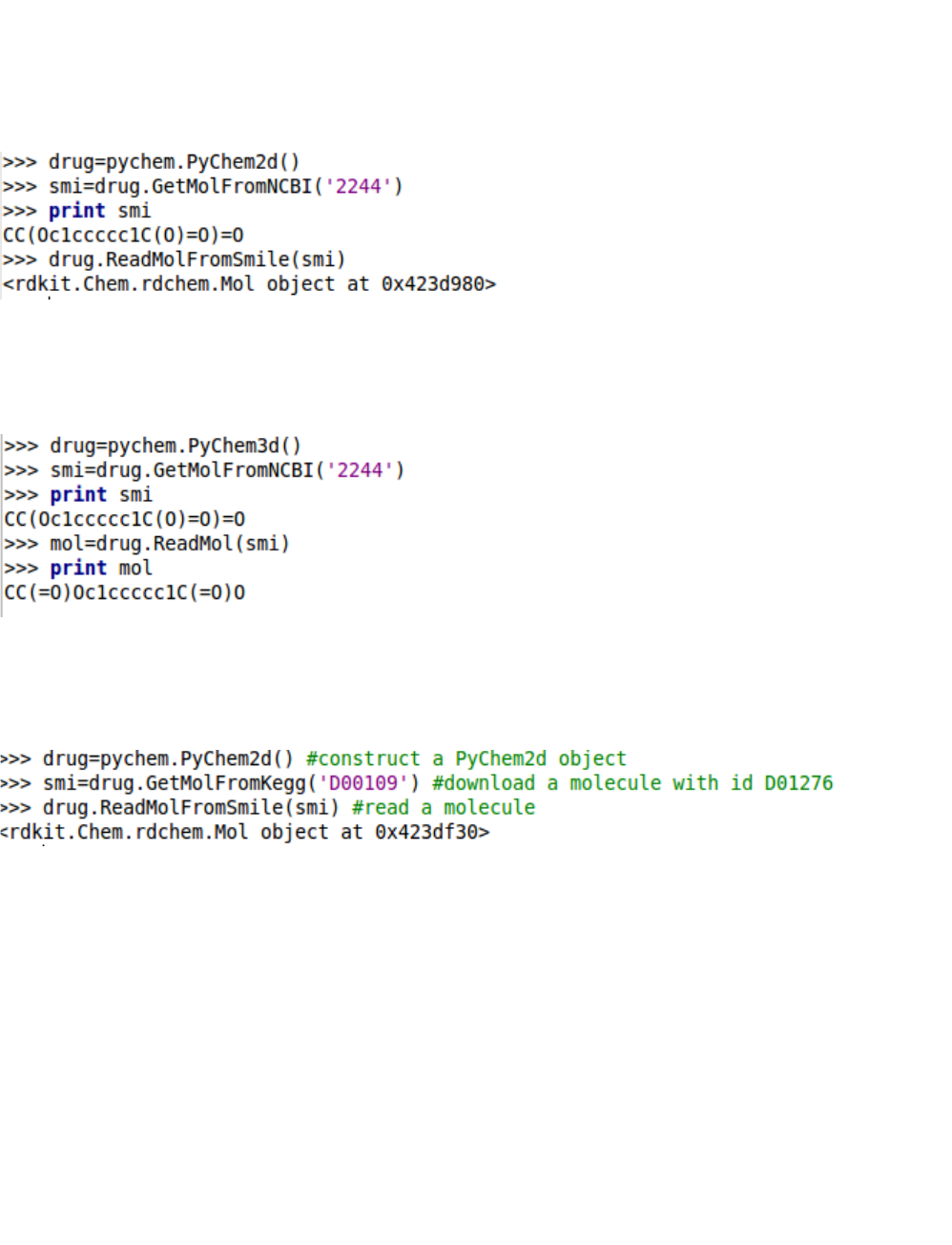This screenshot has height=1245, width=952.
Task: Click 'smi=drug.GetMolFromNCBI' line in first block
Action: tap(226, 186)
